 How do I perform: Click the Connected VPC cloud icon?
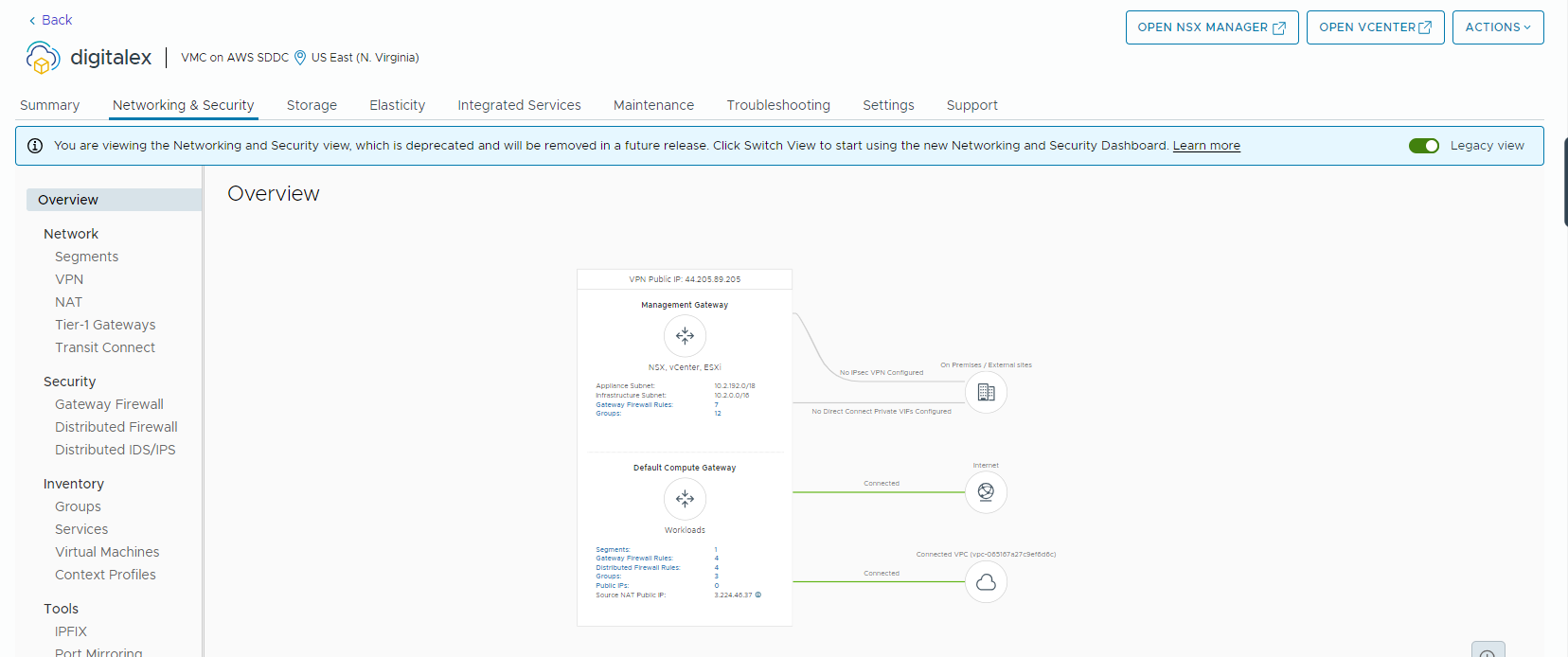pyautogui.click(x=986, y=582)
